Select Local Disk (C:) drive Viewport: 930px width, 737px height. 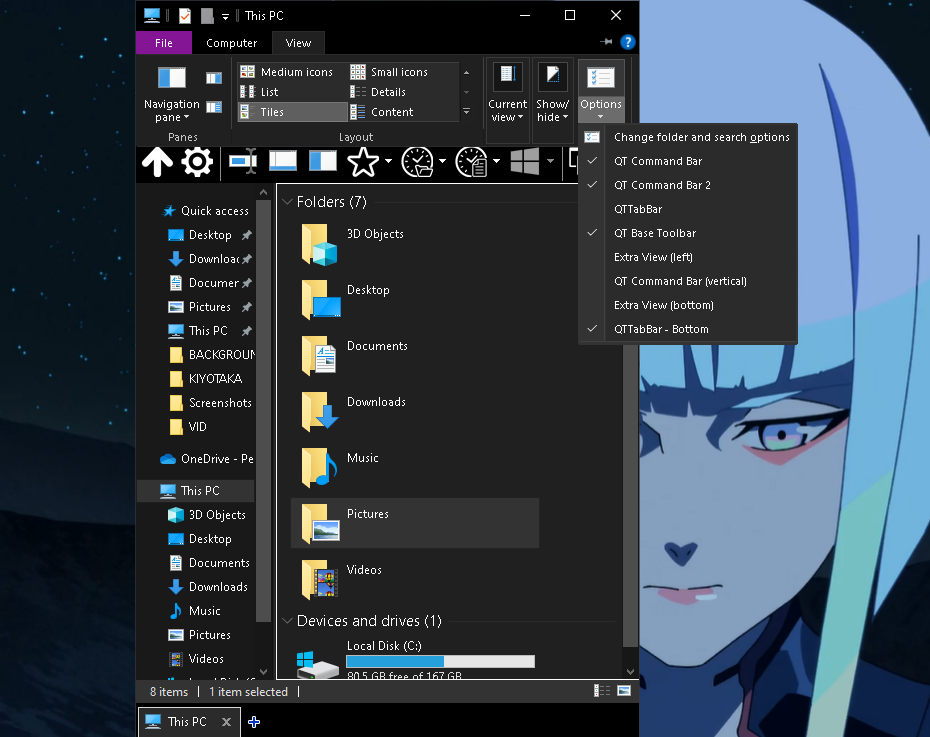pos(415,659)
